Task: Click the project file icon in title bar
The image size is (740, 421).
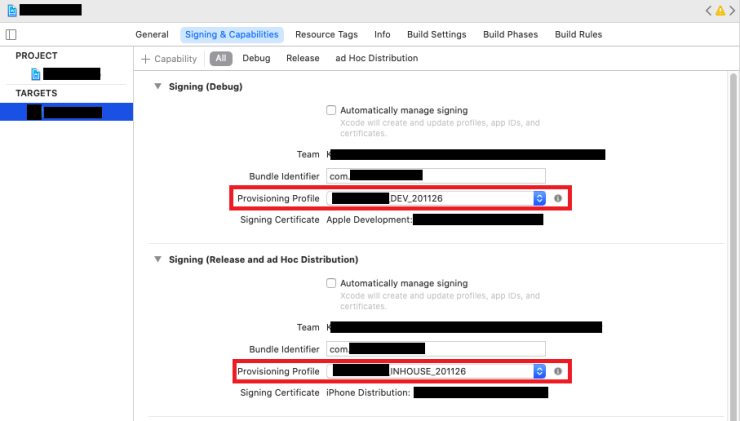Action: click(10, 10)
